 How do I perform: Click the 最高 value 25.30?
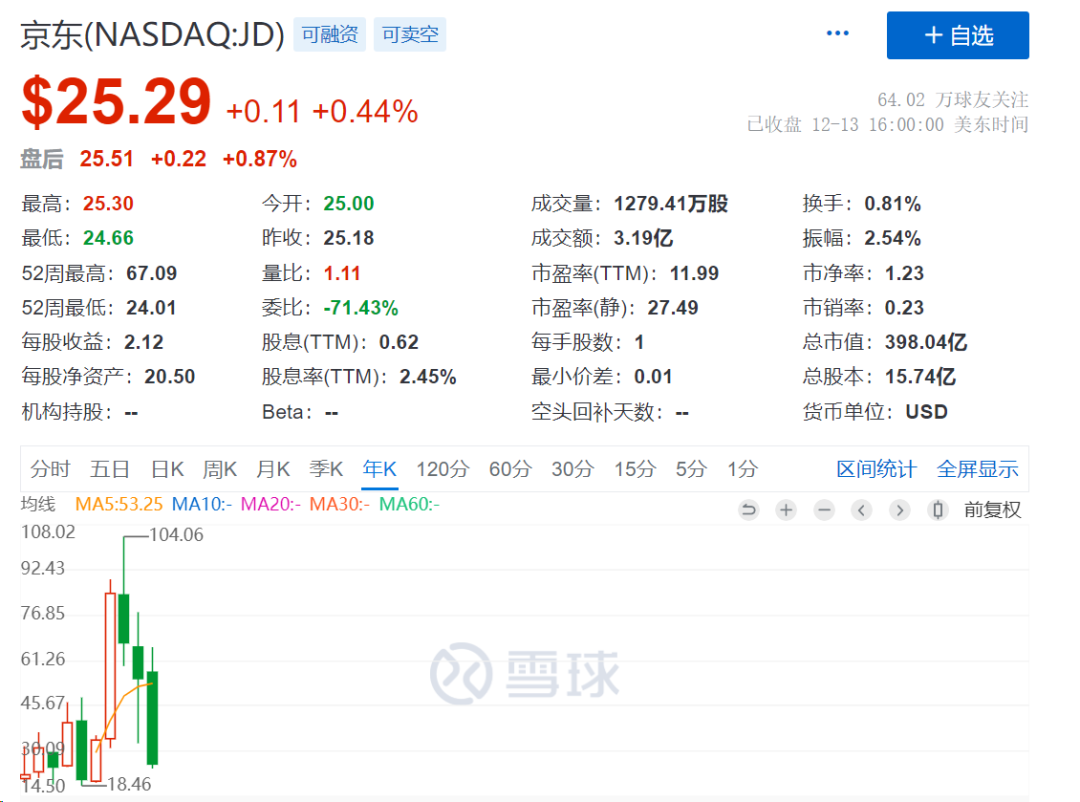coord(108,204)
